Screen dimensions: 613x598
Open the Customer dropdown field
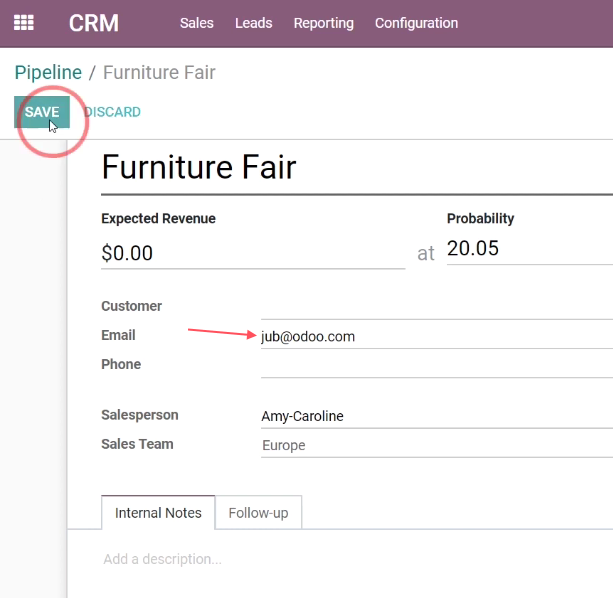coord(437,307)
